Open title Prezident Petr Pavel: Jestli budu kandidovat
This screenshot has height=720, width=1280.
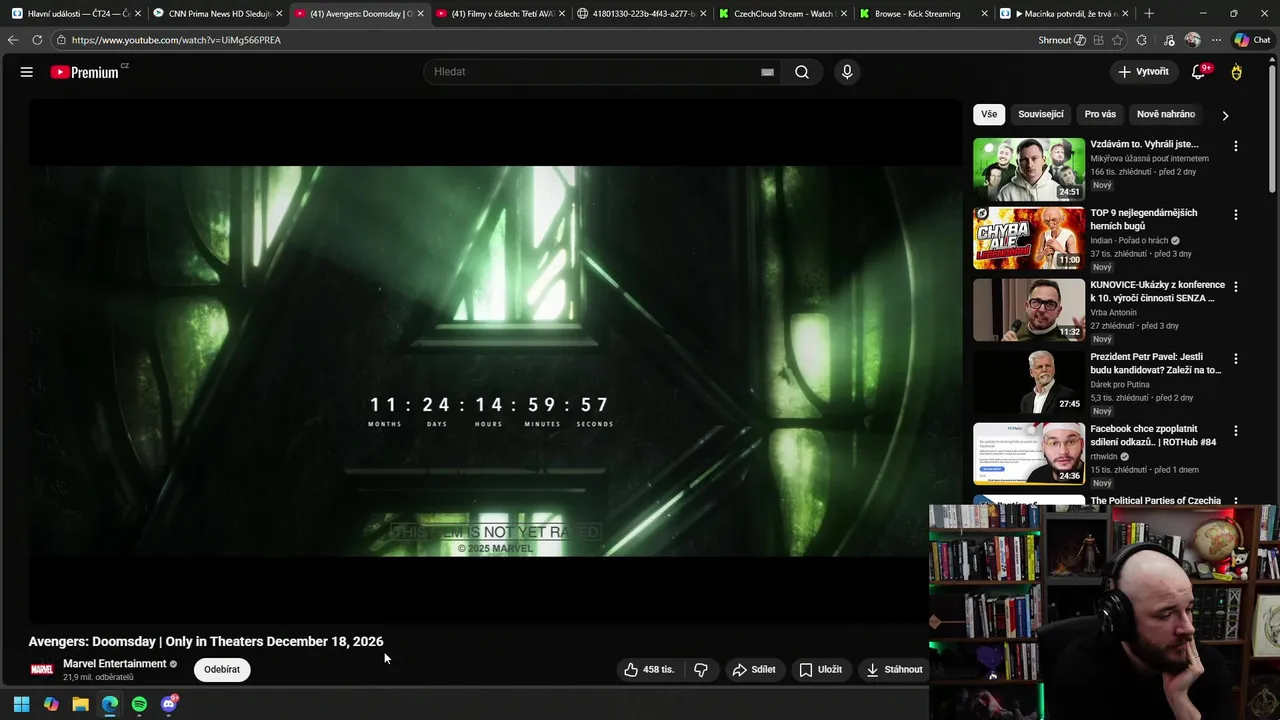pyautogui.click(x=1156, y=364)
